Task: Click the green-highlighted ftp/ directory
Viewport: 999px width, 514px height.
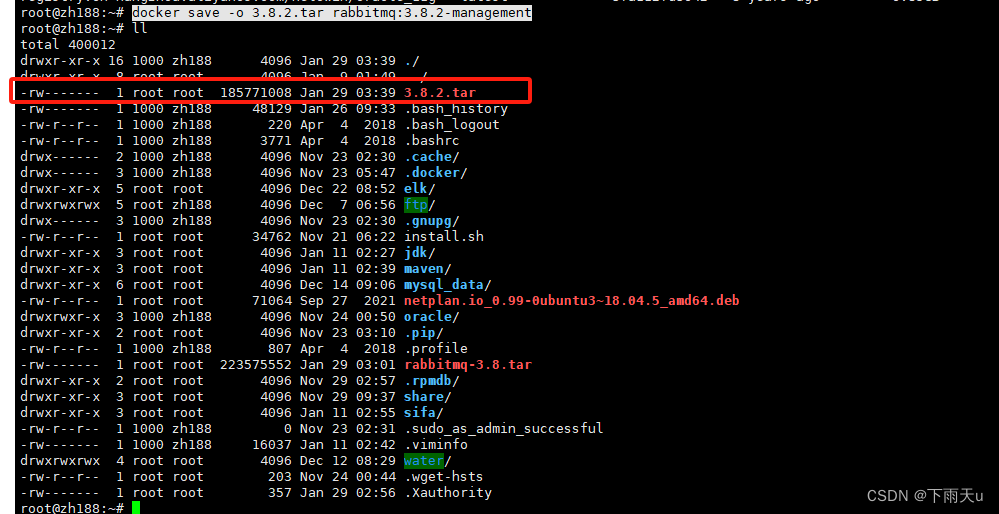Action: (x=420, y=205)
